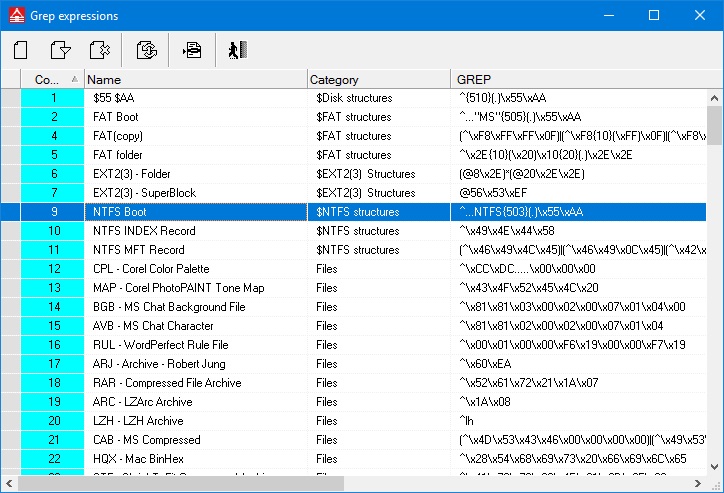Click the delete expression icon

[99, 49]
